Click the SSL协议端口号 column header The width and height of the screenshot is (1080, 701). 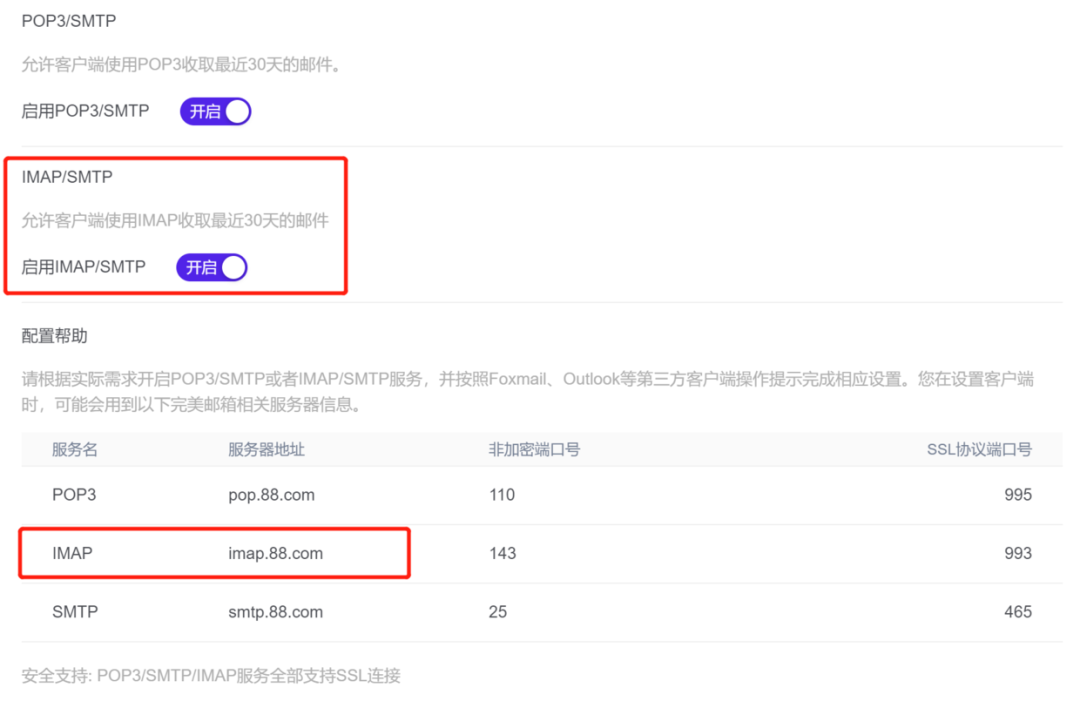pos(978,450)
